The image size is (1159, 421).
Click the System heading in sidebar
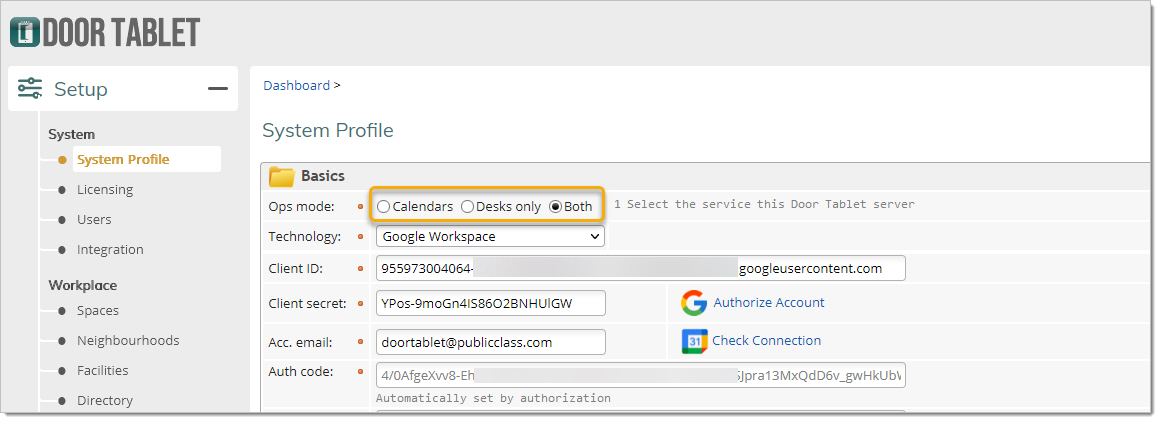tap(72, 134)
